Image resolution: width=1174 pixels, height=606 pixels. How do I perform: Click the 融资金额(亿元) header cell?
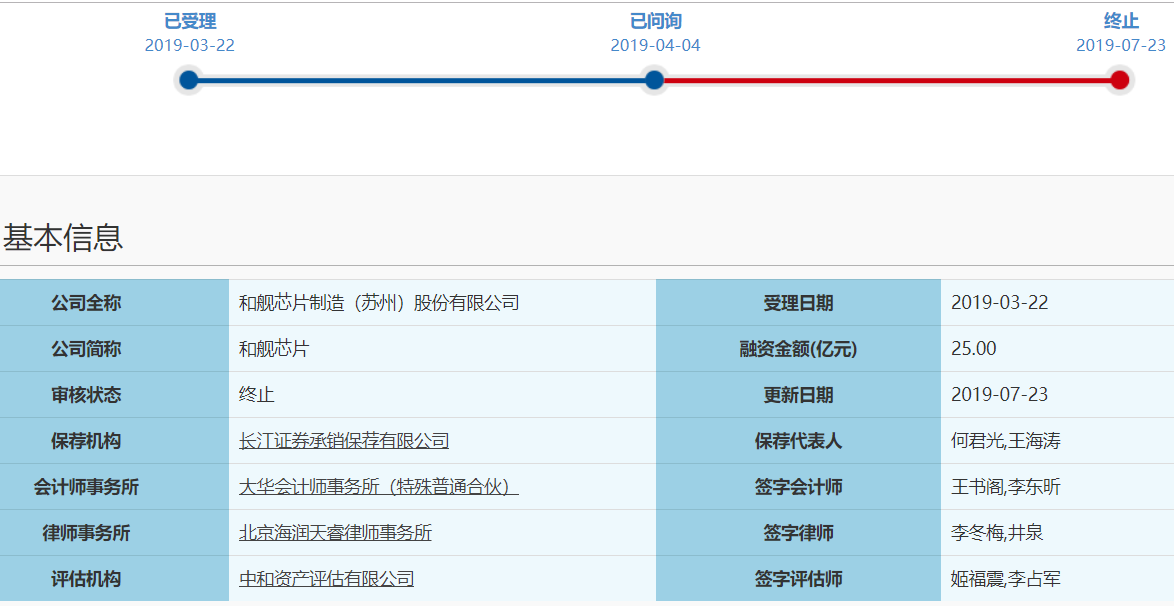pos(798,348)
